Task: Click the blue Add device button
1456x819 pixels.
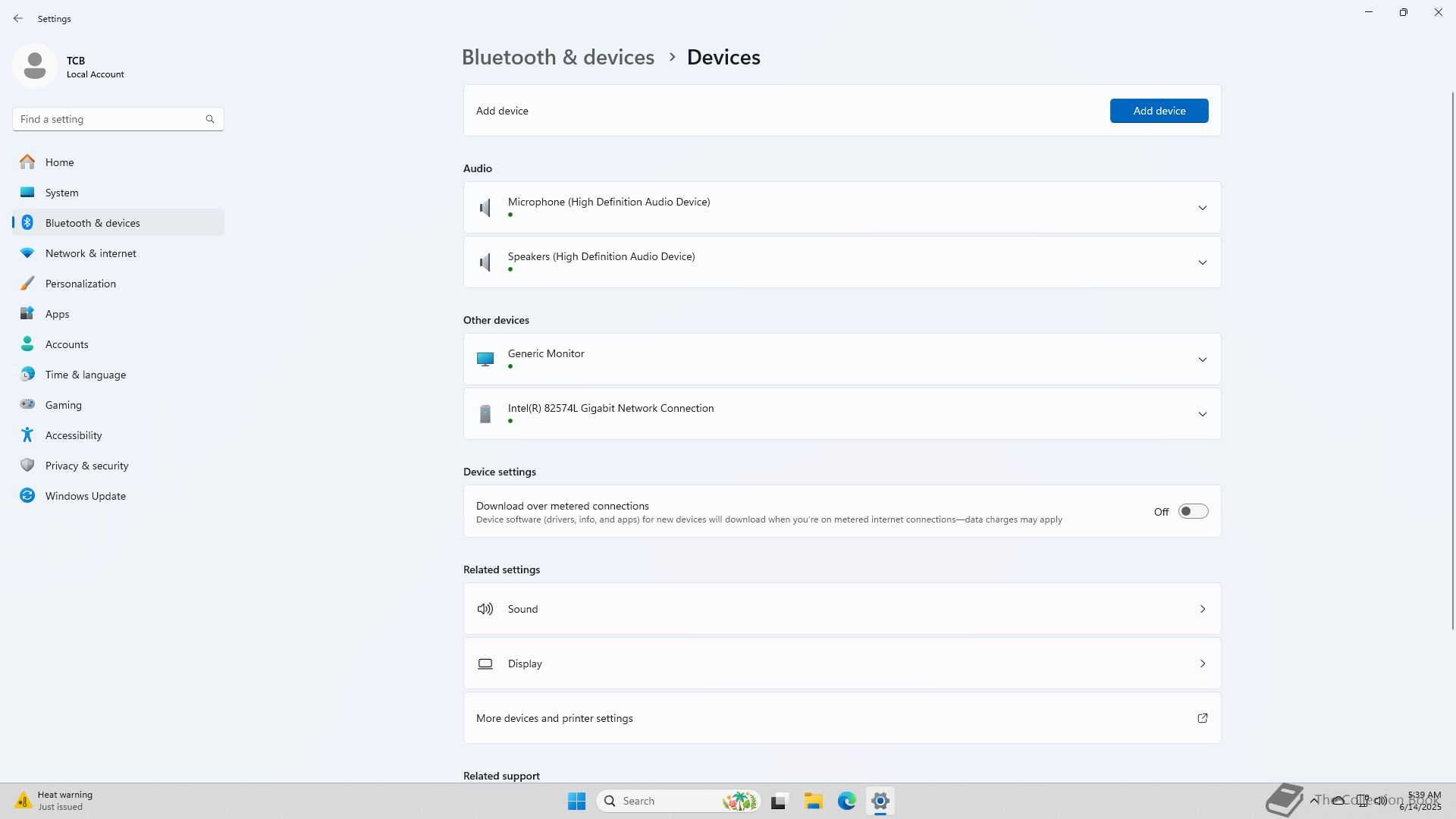Action: 1159,111
